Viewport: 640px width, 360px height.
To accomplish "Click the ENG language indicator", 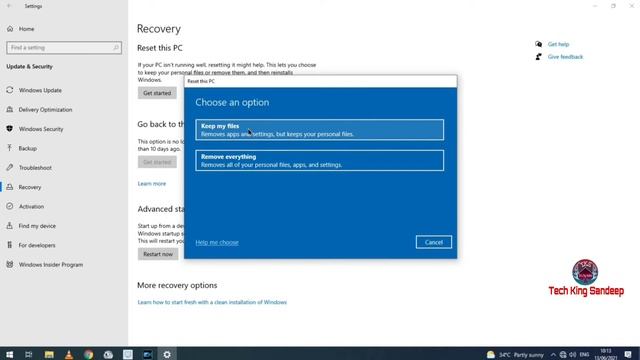I will (584, 355).
